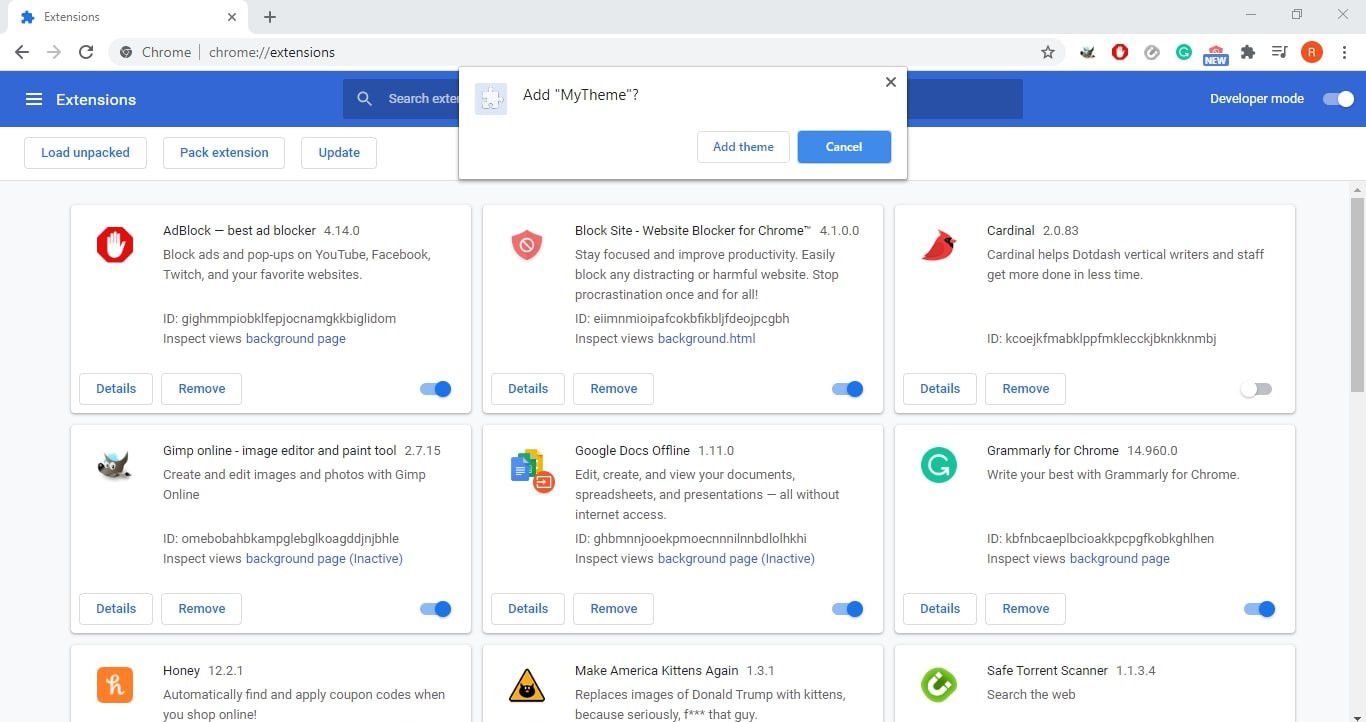Open the Grammarly toolbar extension icon
This screenshot has width=1366, height=722.
(x=1184, y=52)
